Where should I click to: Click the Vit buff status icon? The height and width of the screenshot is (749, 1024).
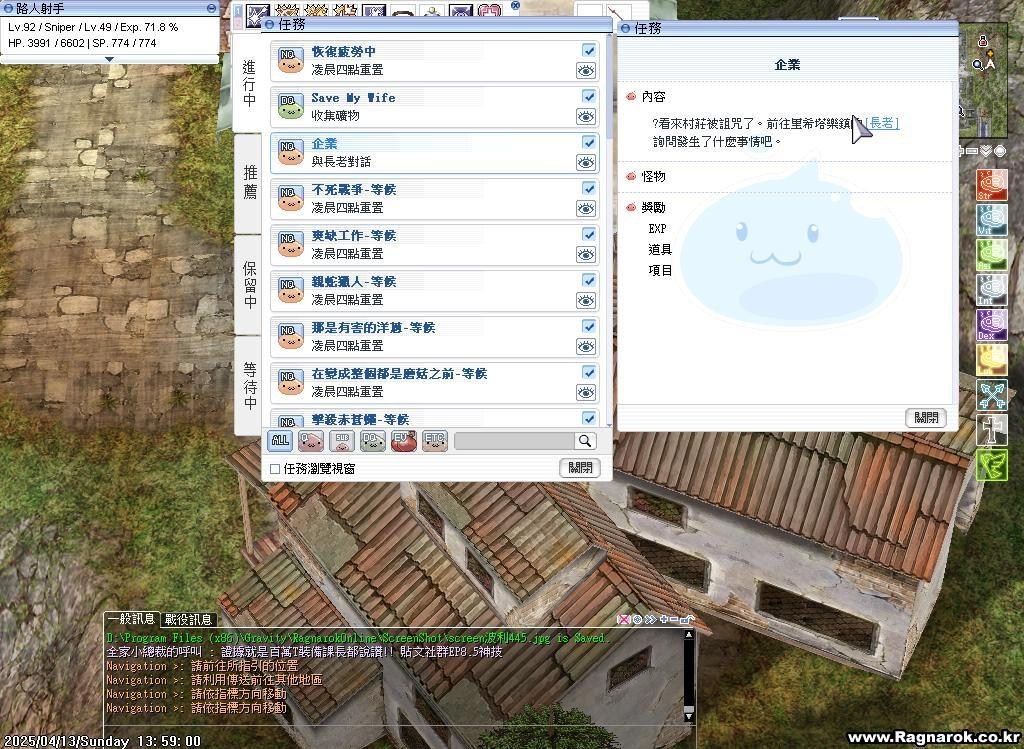pyautogui.click(x=991, y=220)
